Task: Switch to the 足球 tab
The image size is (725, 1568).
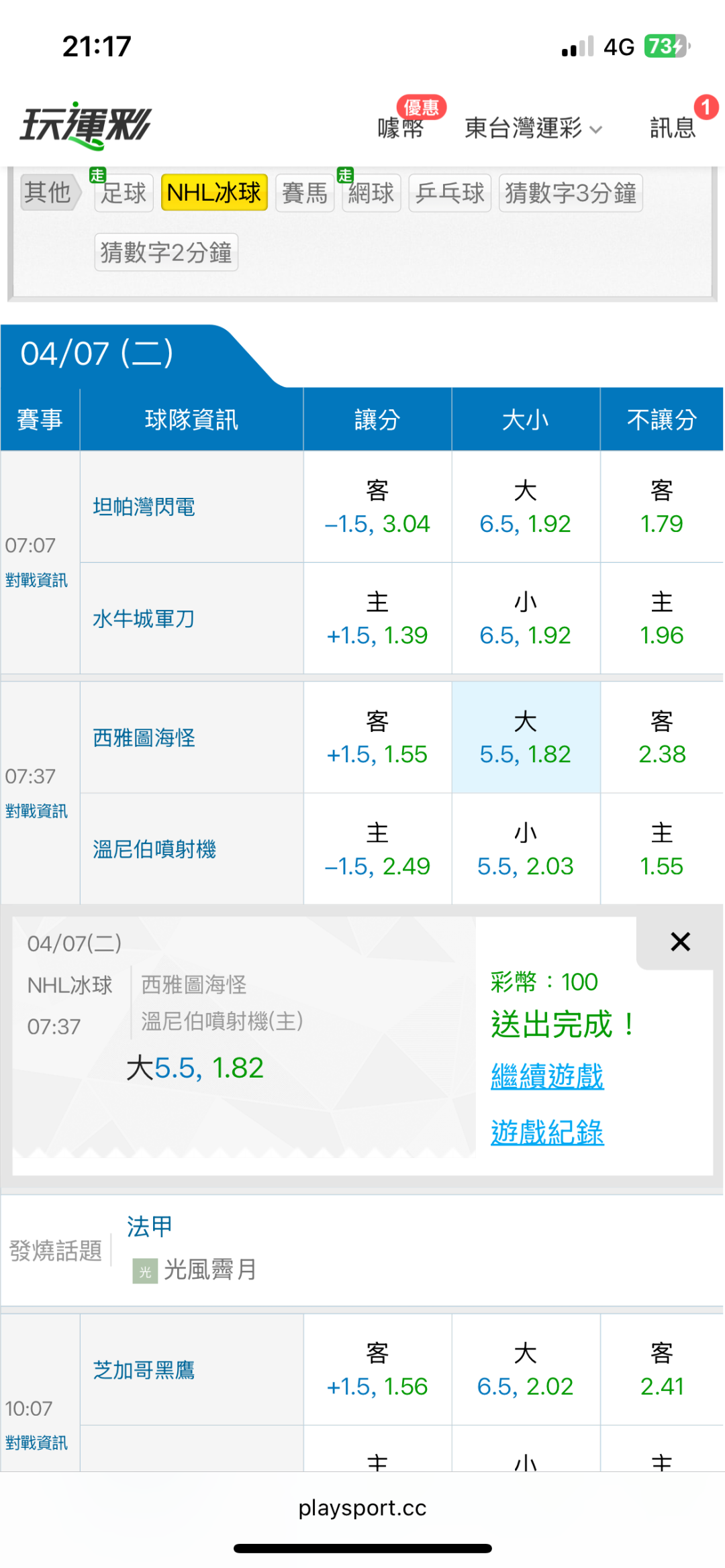Action: [124, 193]
